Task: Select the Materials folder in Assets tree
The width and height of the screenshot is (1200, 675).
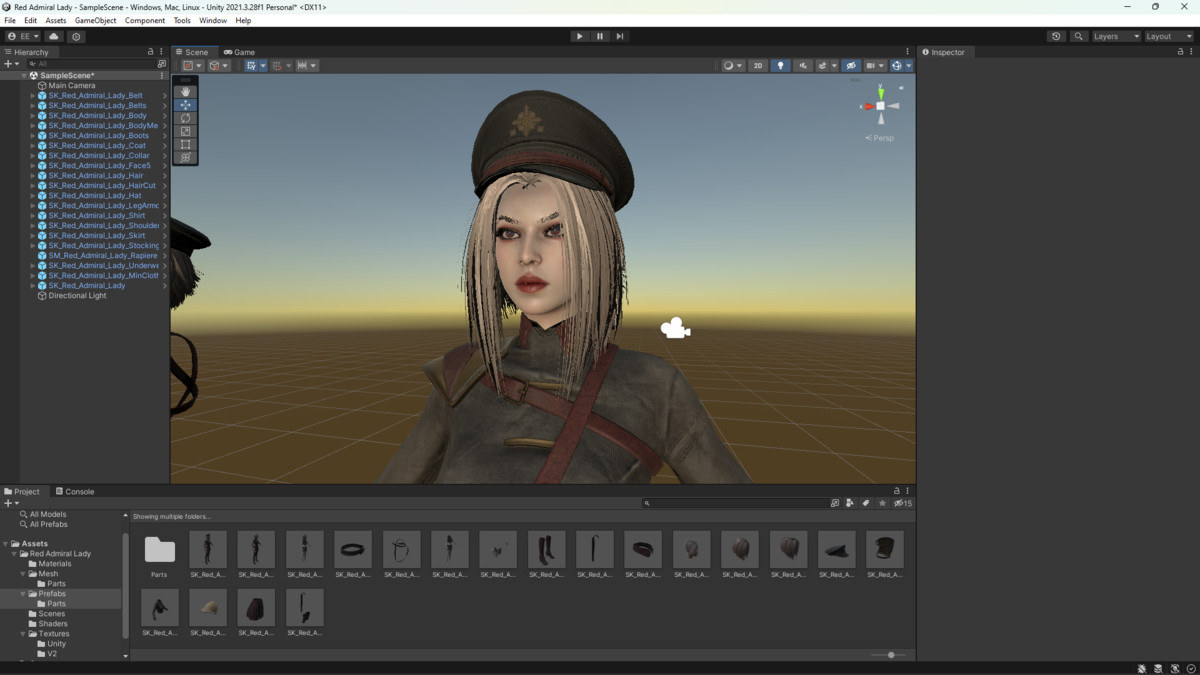Action: coord(54,564)
